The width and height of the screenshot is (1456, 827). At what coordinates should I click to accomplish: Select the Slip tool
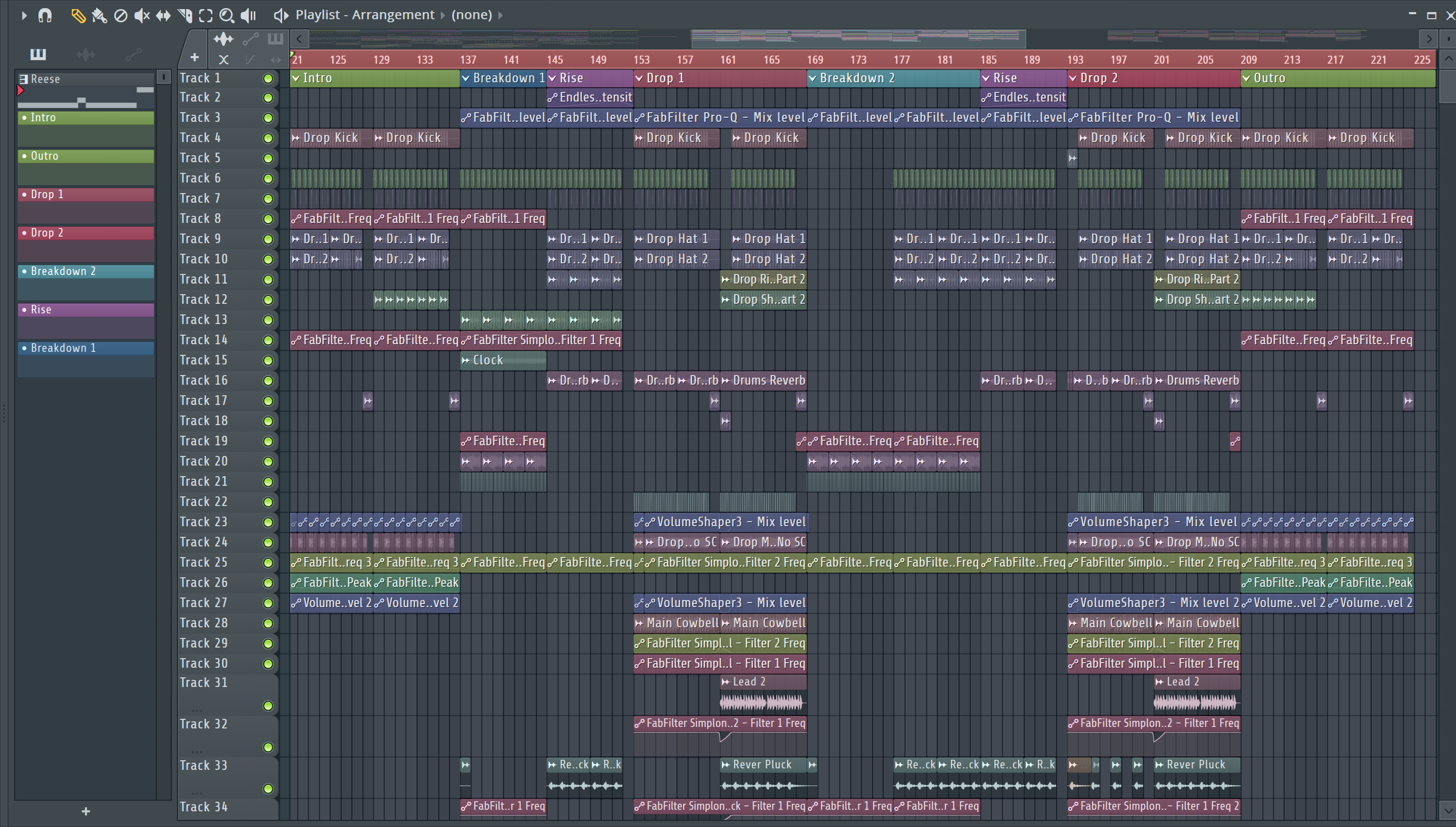163,15
